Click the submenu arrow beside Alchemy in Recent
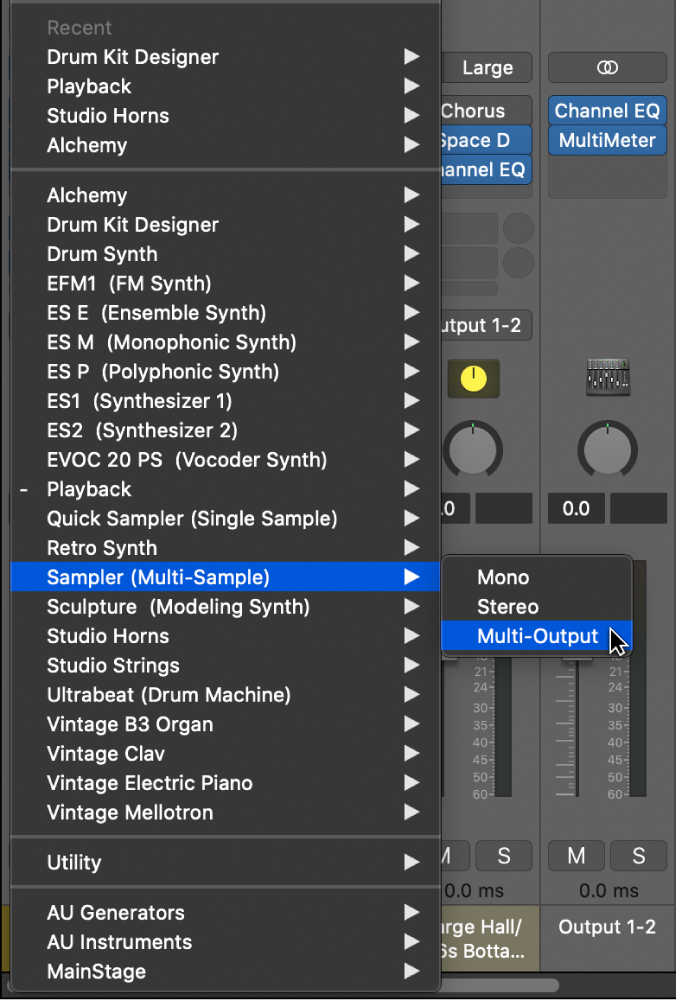The width and height of the screenshot is (678, 1000). [411, 145]
